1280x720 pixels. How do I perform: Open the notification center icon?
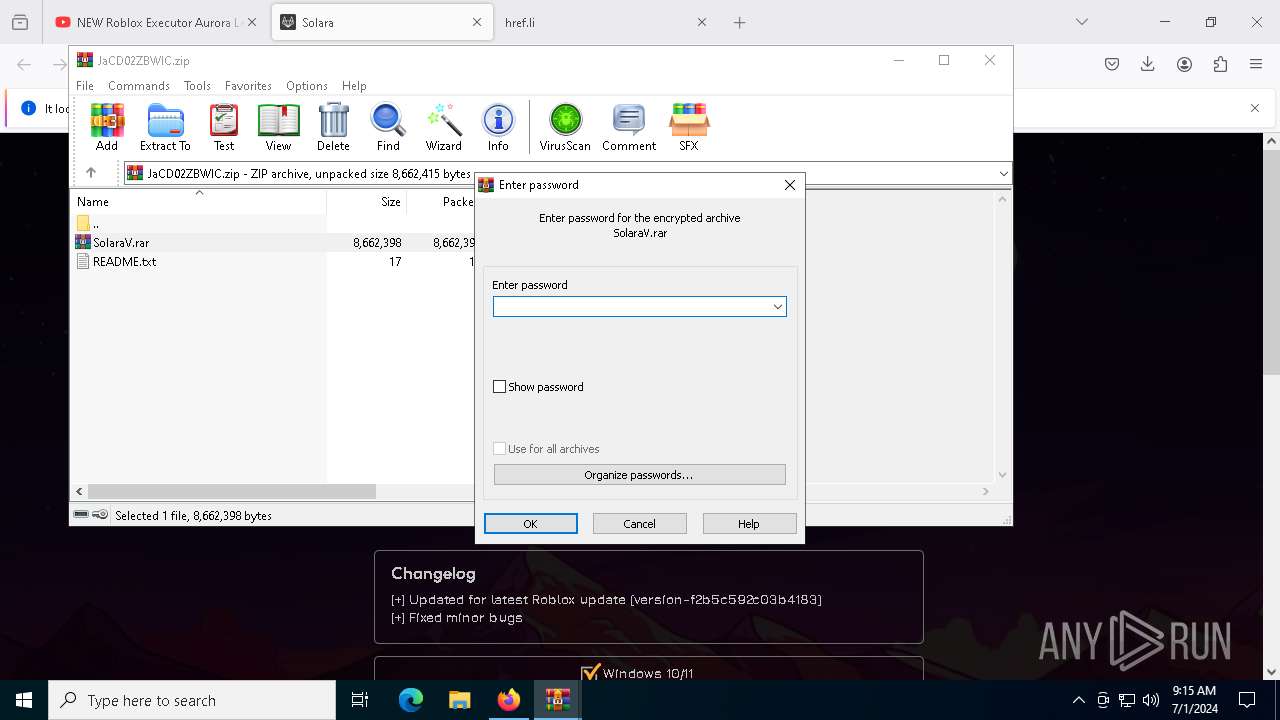tap(1247, 700)
